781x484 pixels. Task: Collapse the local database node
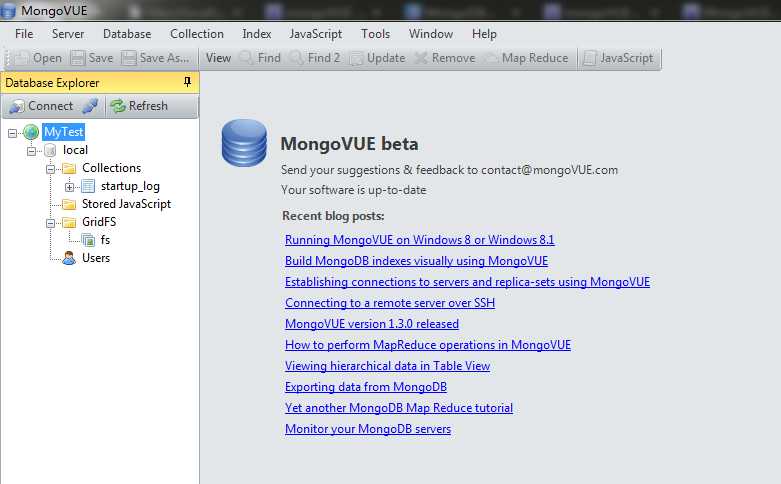[x=31, y=151]
